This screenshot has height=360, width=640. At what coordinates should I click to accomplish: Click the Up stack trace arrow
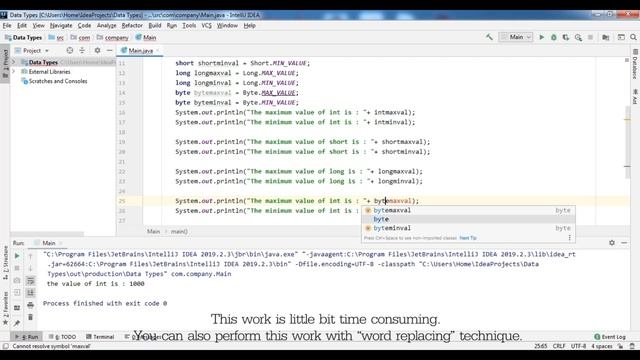pos(30,256)
